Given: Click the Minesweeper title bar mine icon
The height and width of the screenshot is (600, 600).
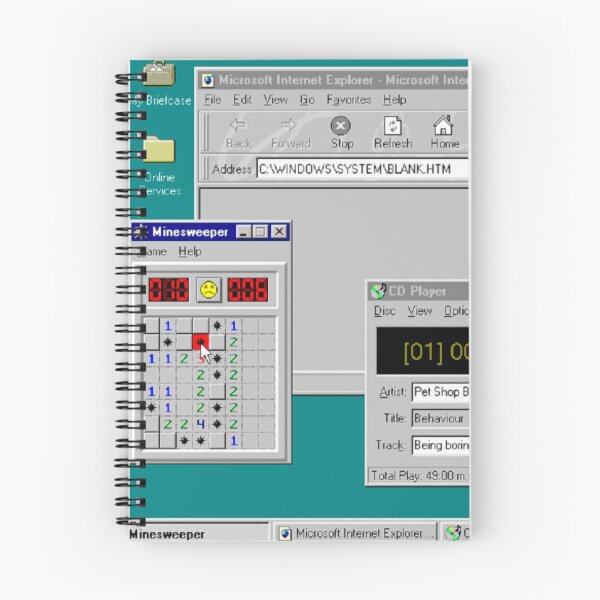Looking at the screenshot, I should (140, 232).
